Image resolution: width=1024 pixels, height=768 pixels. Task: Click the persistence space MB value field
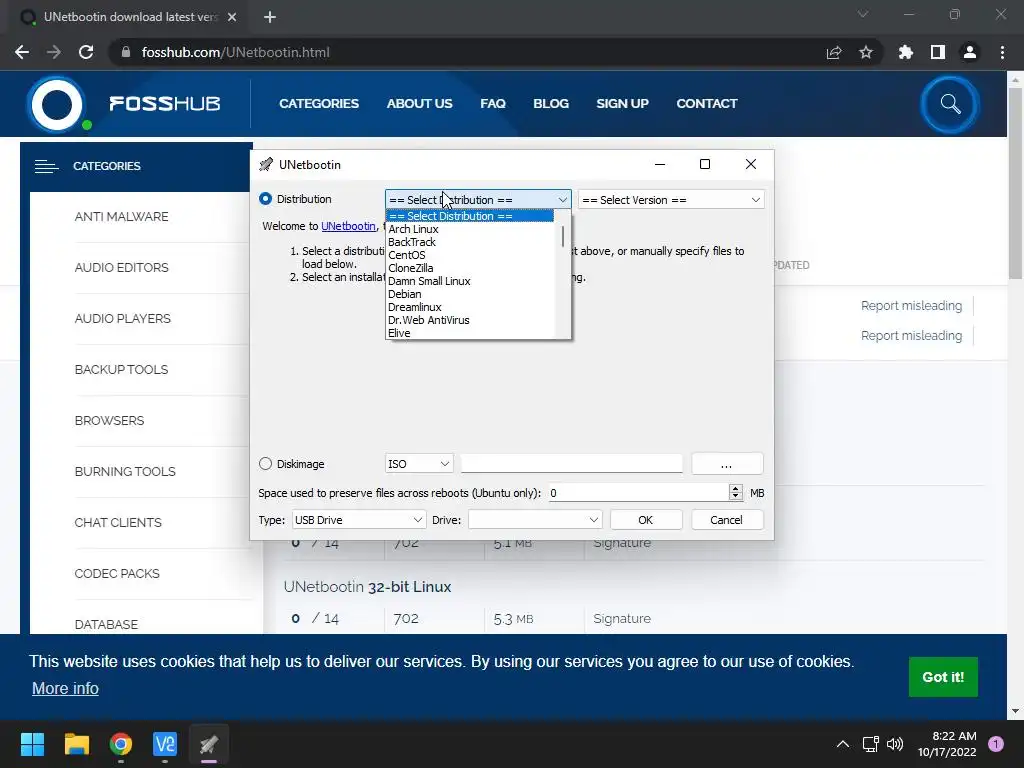coord(637,493)
